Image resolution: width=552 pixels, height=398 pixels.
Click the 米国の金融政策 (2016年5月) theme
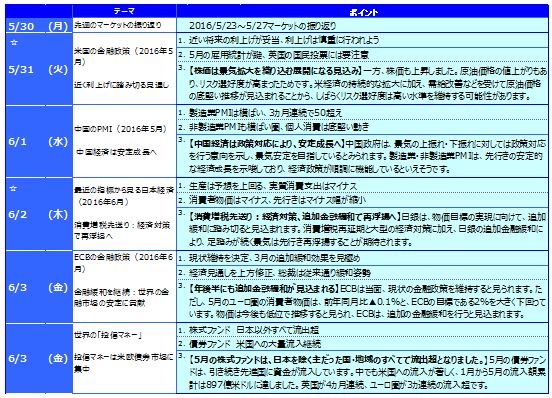point(124,56)
